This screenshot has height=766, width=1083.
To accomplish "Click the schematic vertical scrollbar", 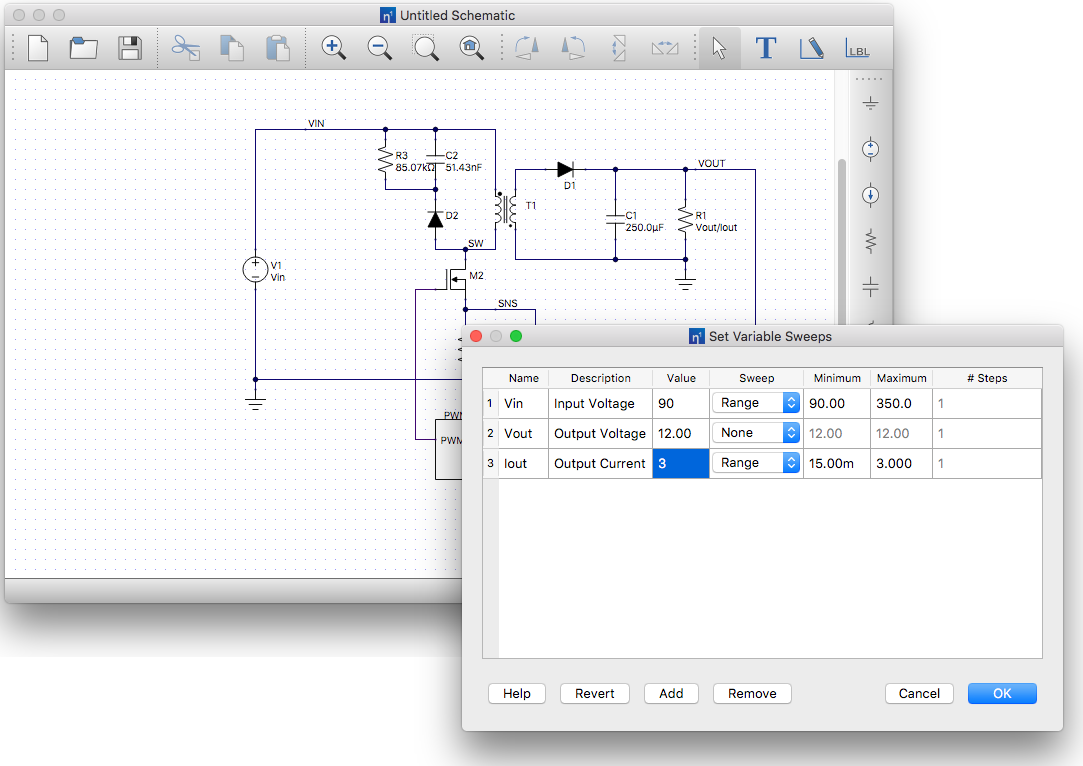I will pyautogui.click(x=841, y=242).
